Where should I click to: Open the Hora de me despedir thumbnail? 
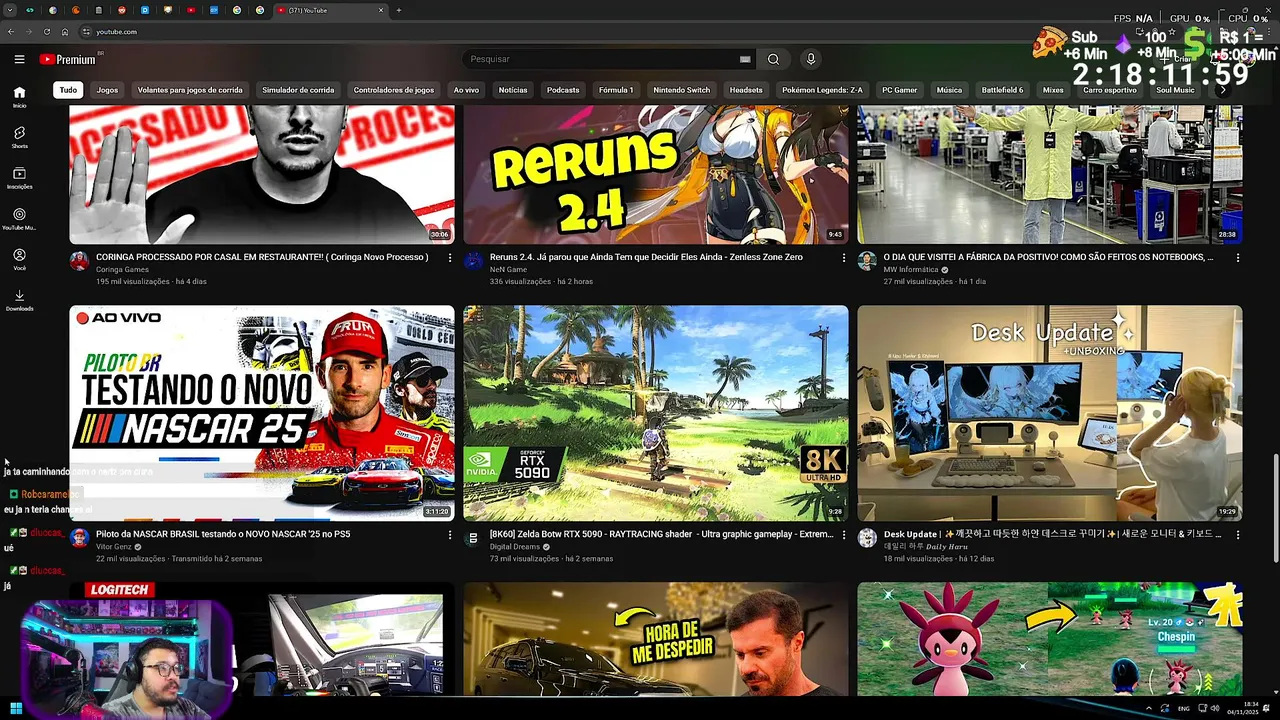[656, 639]
